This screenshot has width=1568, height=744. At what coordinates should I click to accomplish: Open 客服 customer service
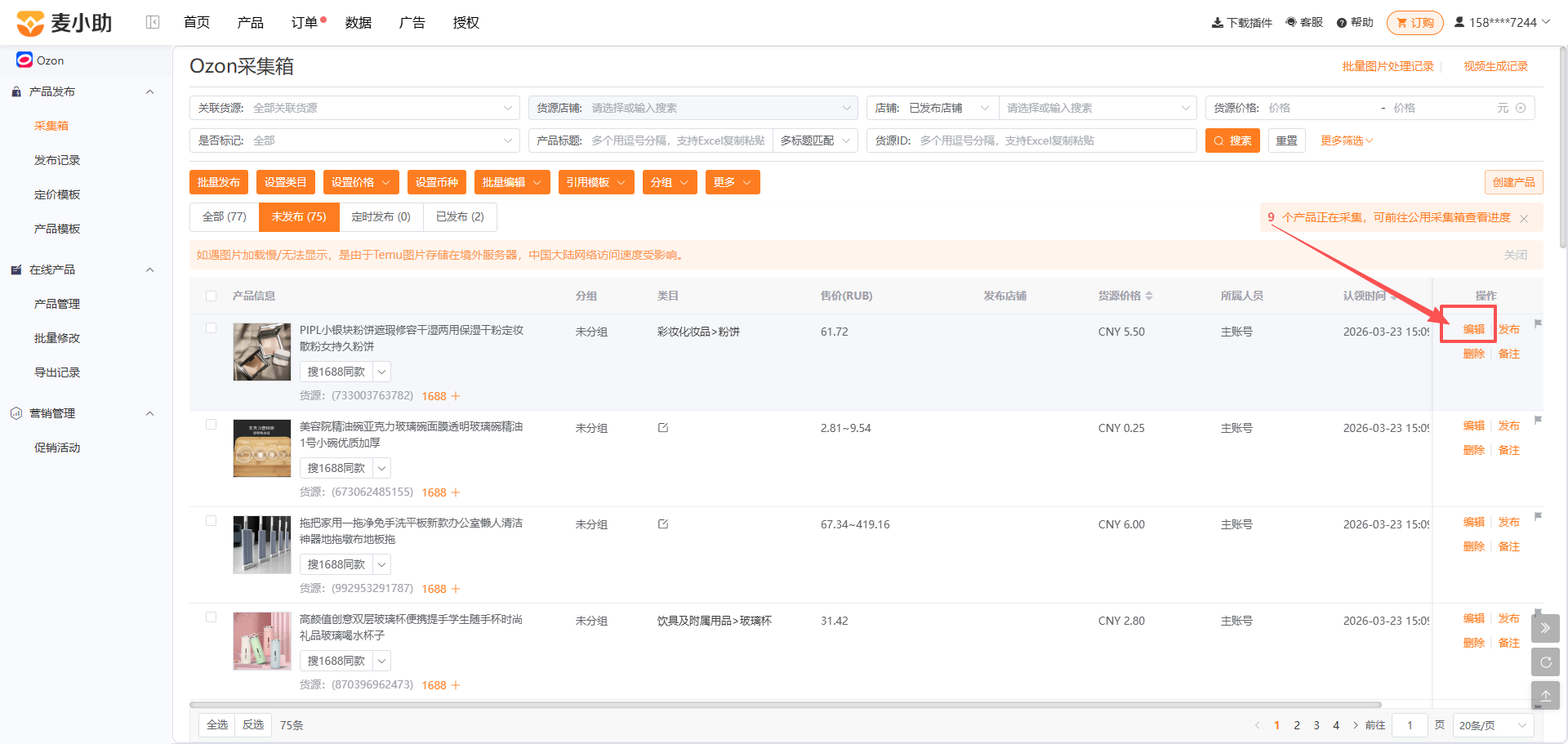[x=1303, y=22]
